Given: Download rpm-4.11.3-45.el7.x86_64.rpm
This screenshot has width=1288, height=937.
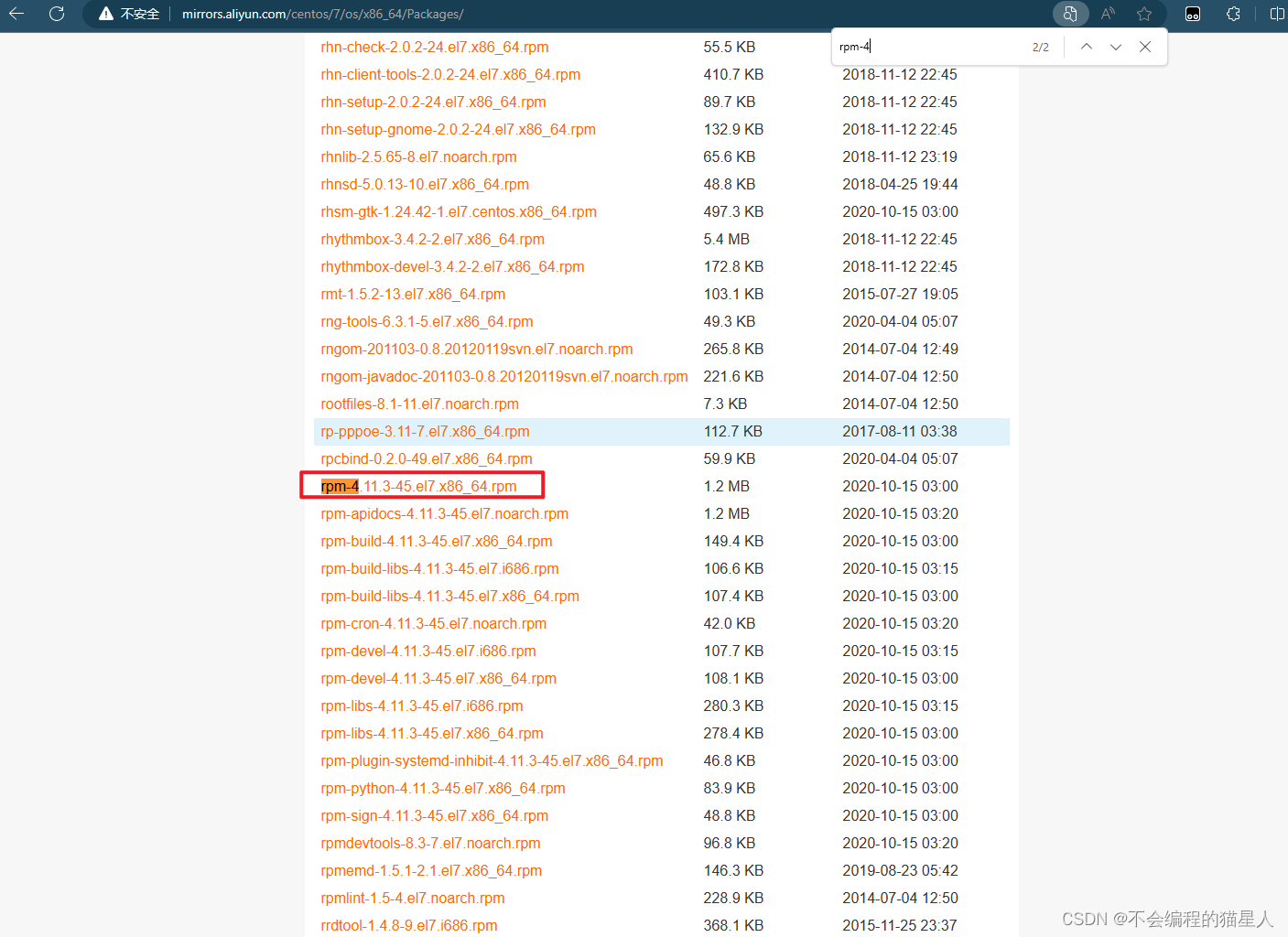Looking at the screenshot, I should [418, 486].
